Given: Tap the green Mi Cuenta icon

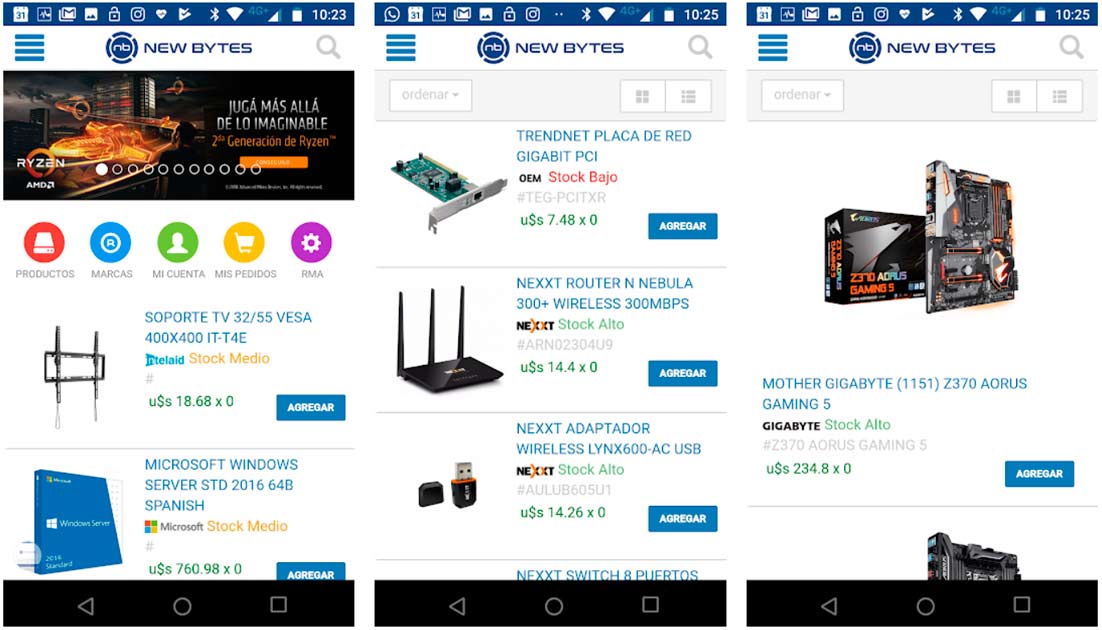Looking at the screenshot, I should tap(178, 243).
